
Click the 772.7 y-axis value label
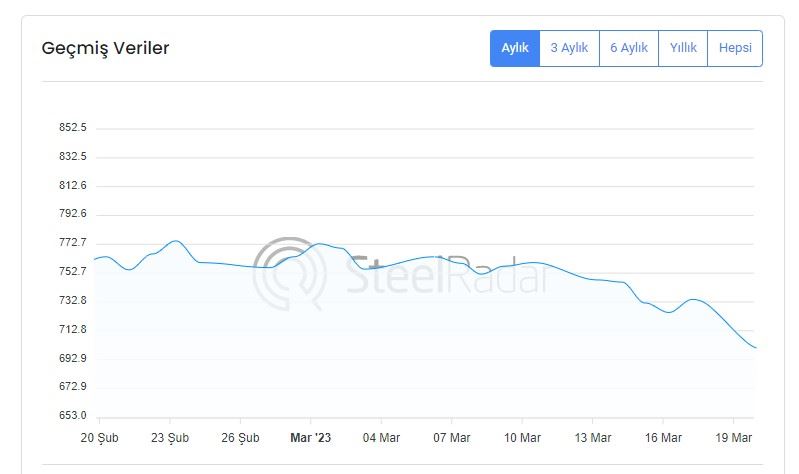73,243
